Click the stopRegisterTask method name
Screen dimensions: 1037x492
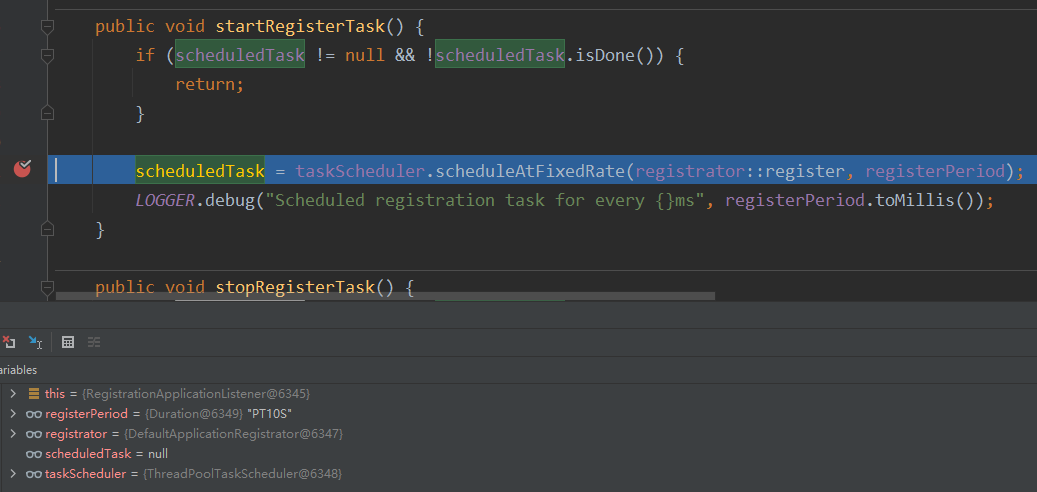[x=295, y=288]
